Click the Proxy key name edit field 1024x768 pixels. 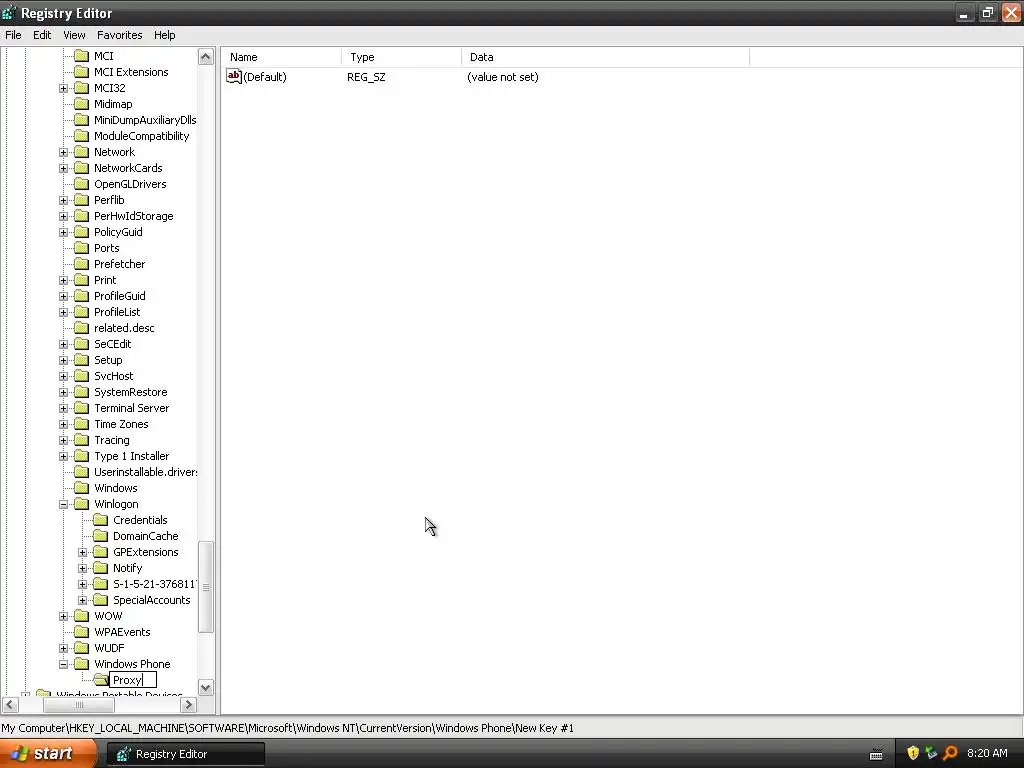(x=133, y=680)
